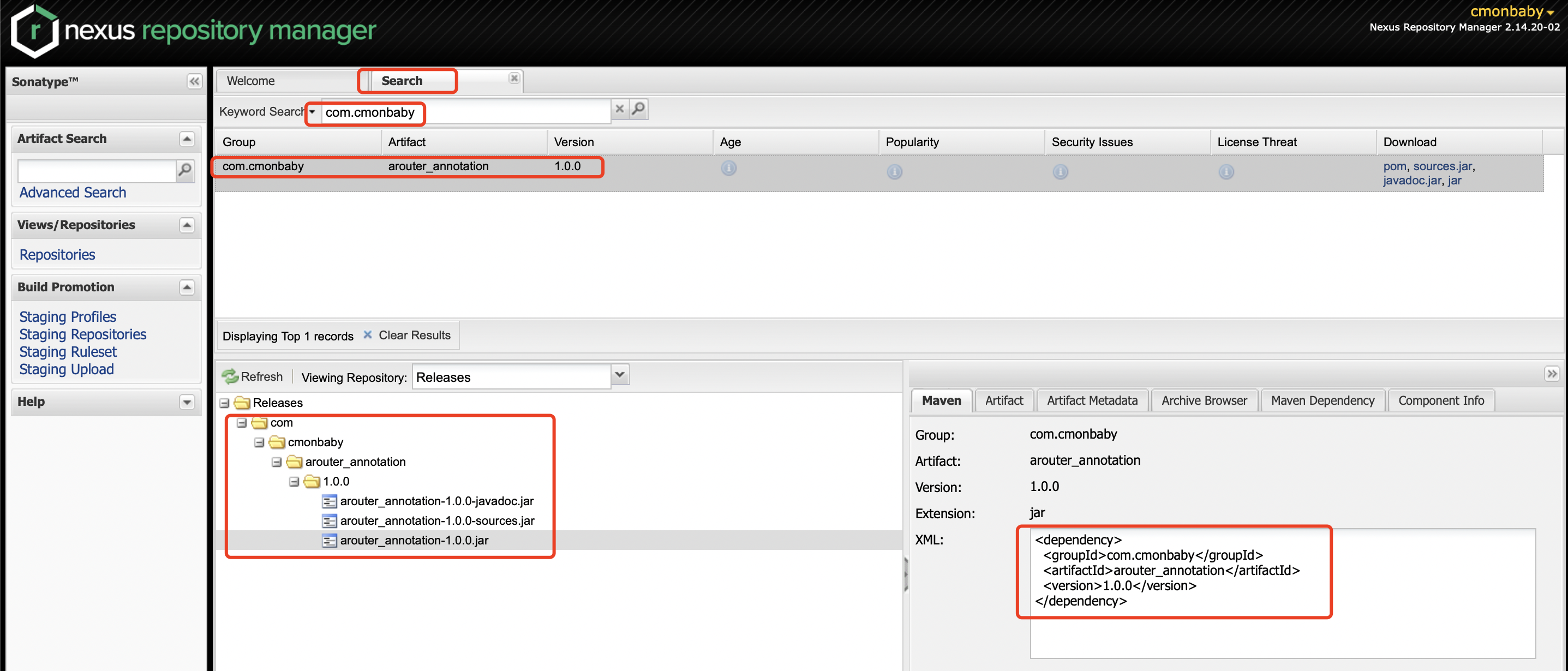Open the Advanced Search link
This screenshot has width=1568, height=671.
pos(73,193)
